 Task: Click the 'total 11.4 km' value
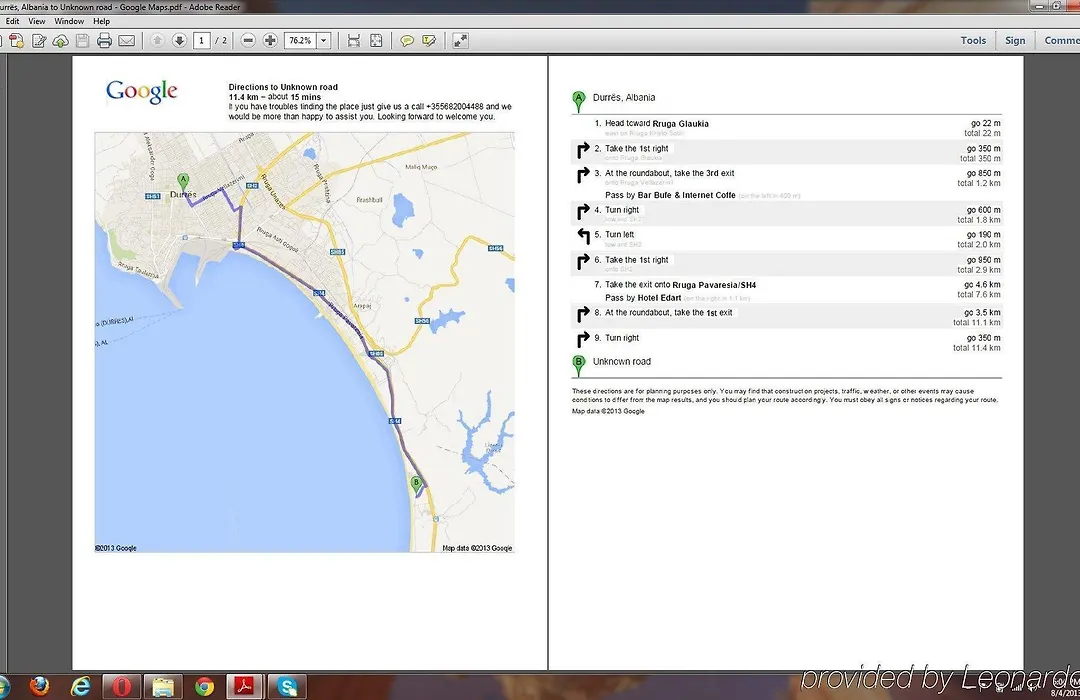[x=977, y=348]
